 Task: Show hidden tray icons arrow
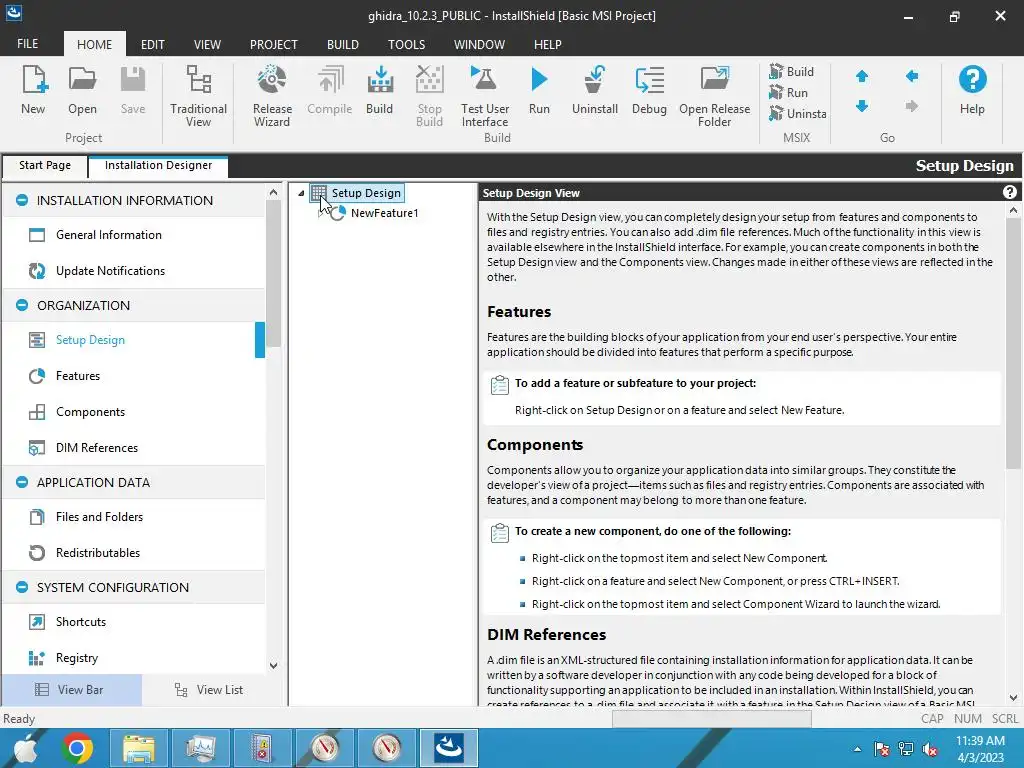click(857, 748)
